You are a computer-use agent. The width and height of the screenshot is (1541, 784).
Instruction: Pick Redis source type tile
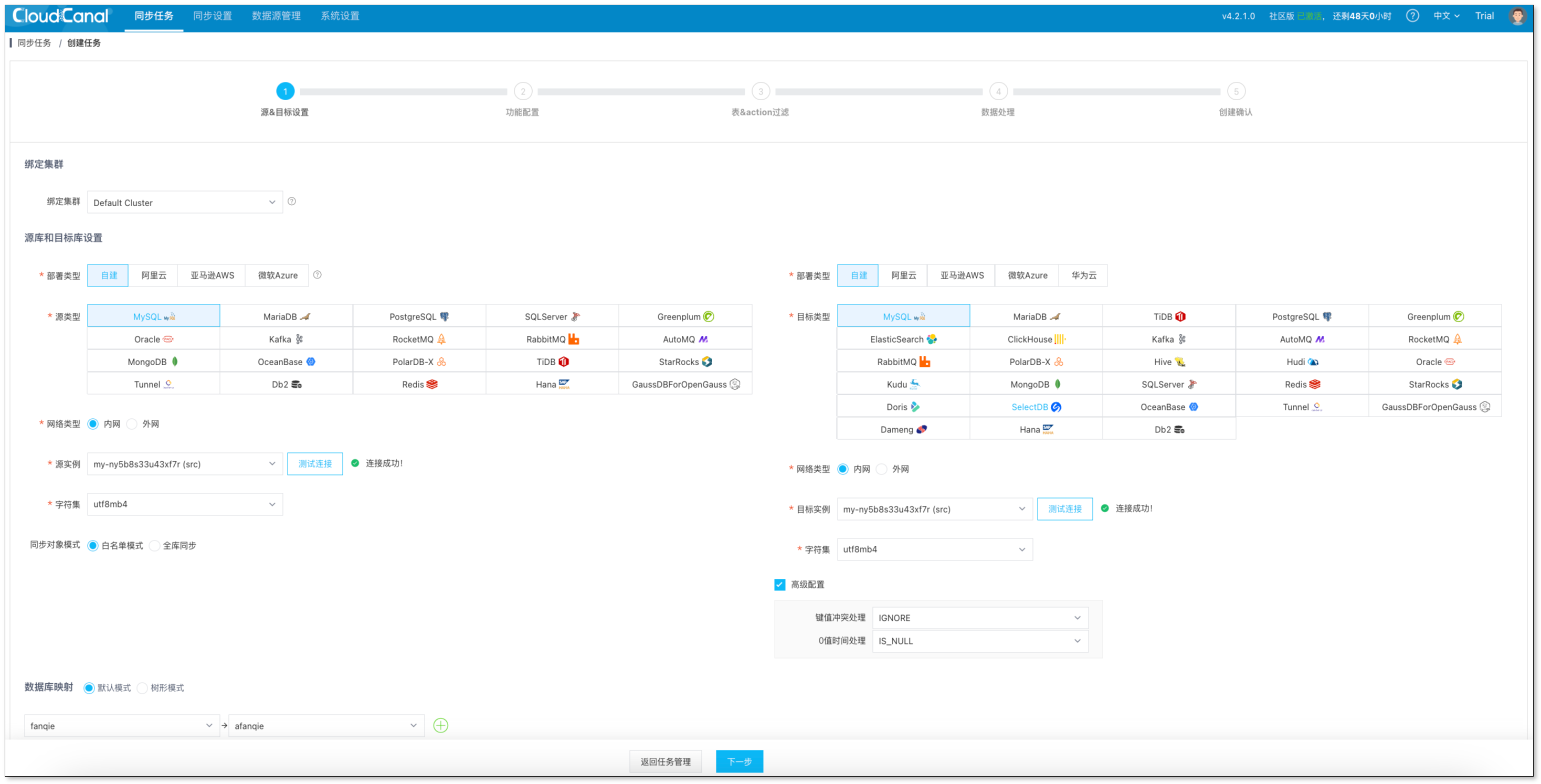tap(419, 384)
